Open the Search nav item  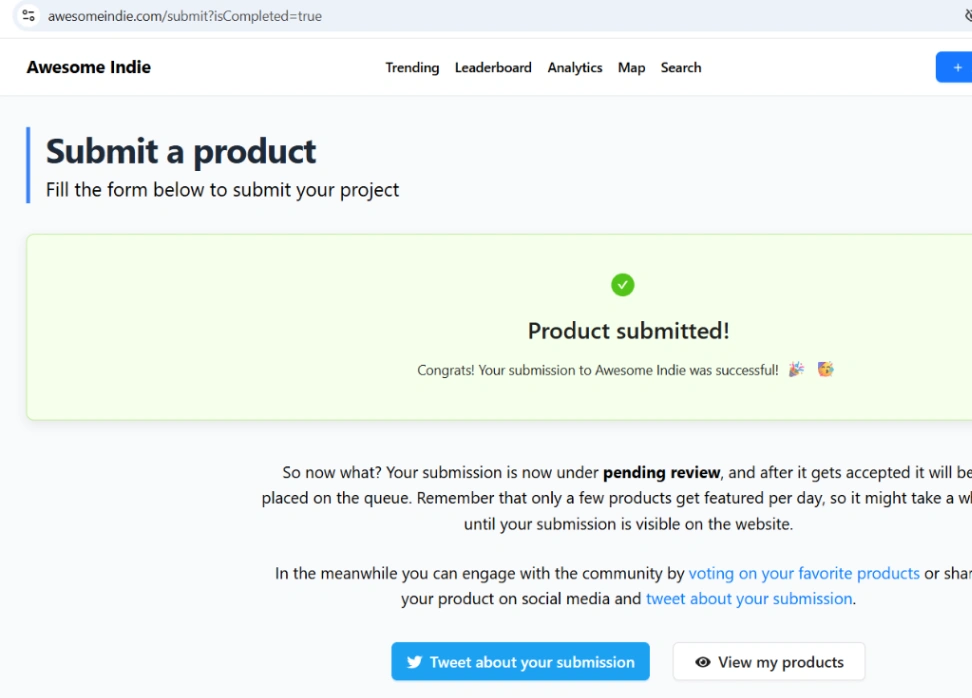point(681,68)
